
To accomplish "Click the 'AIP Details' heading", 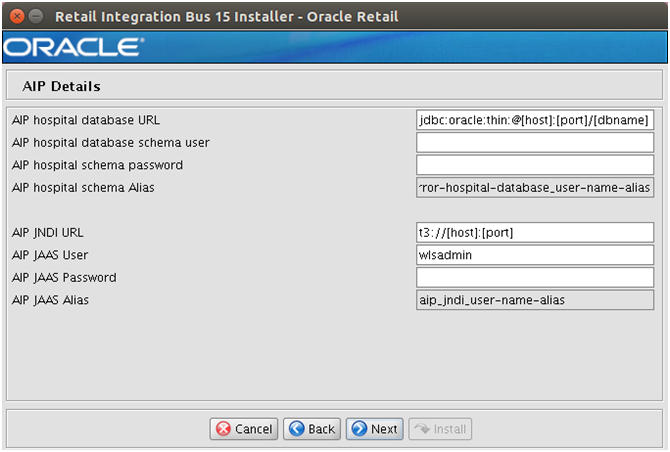I will click(62, 86).
